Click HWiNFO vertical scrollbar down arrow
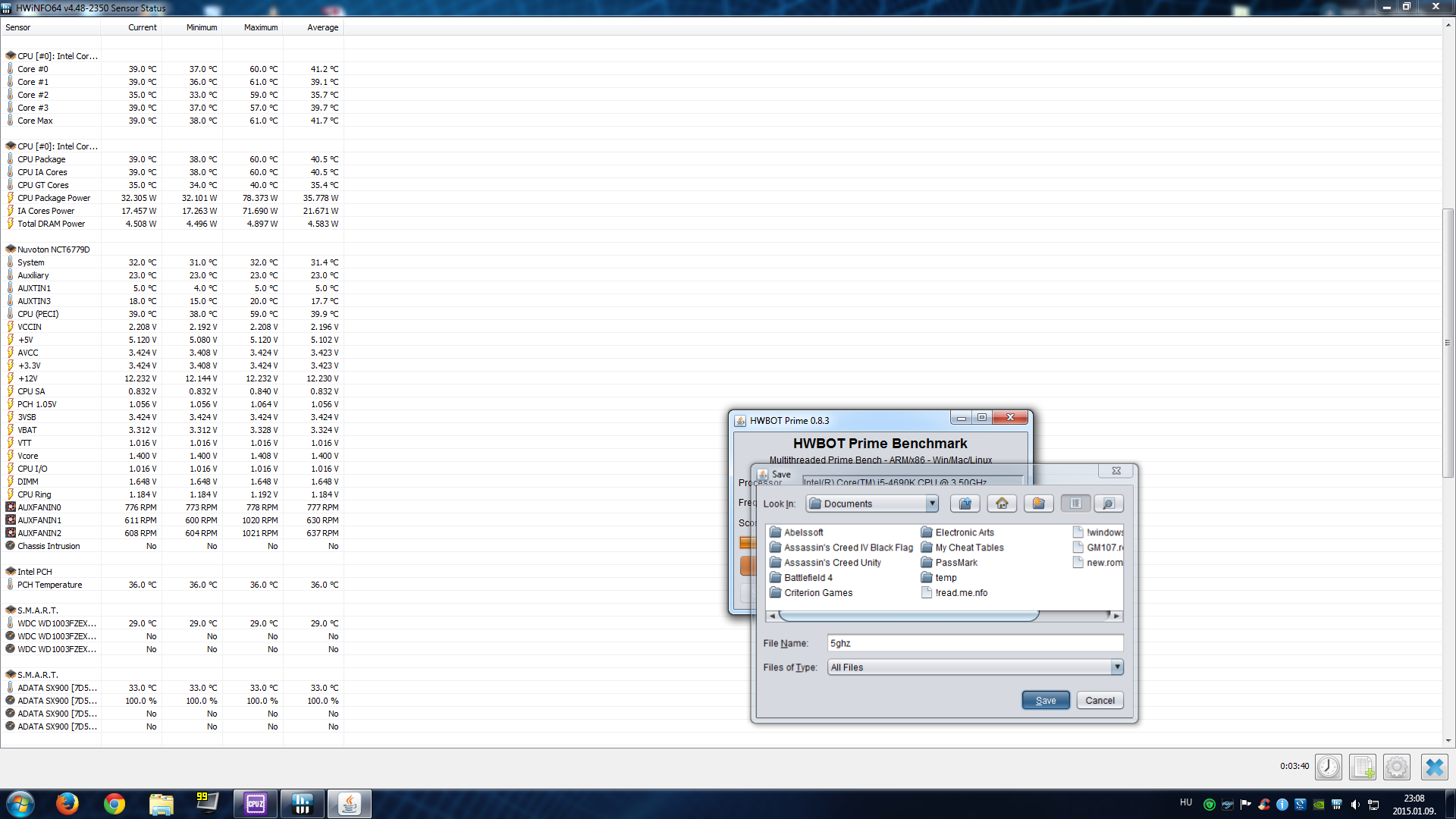Screen dimensions: 1456x819 (1448, 741)
